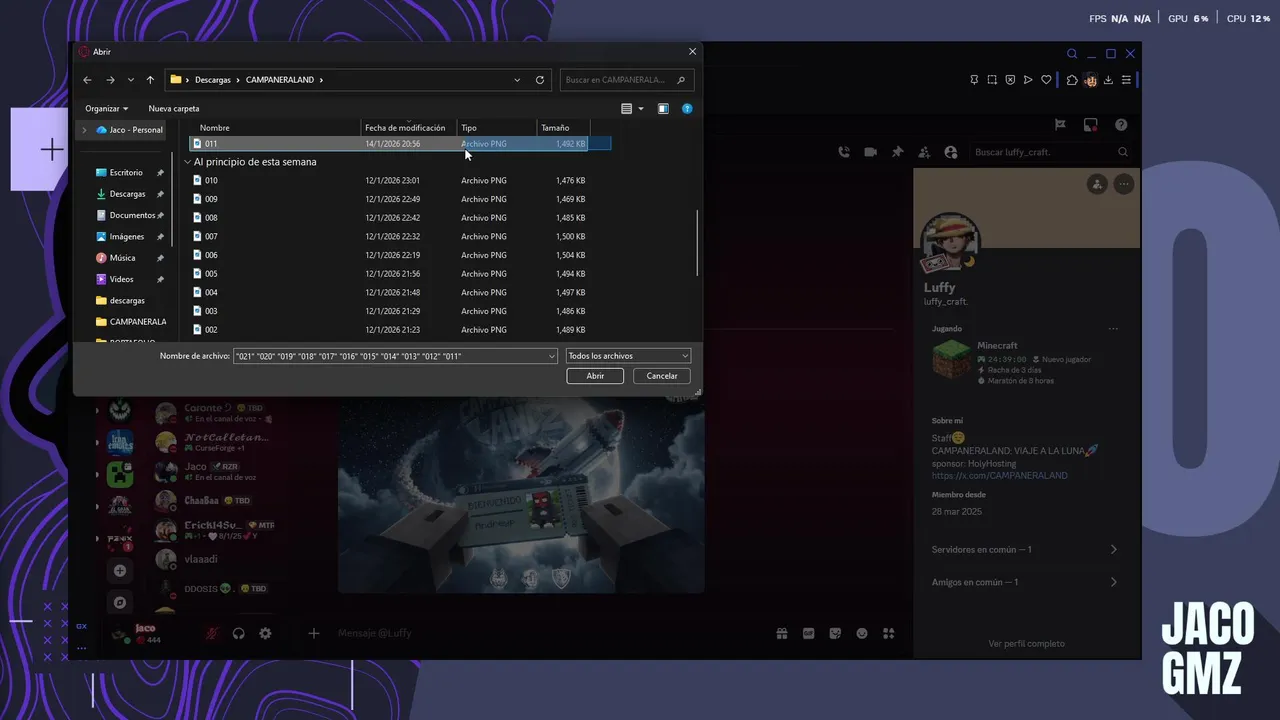Open recent locations dropdown arrow

point(130,80)
